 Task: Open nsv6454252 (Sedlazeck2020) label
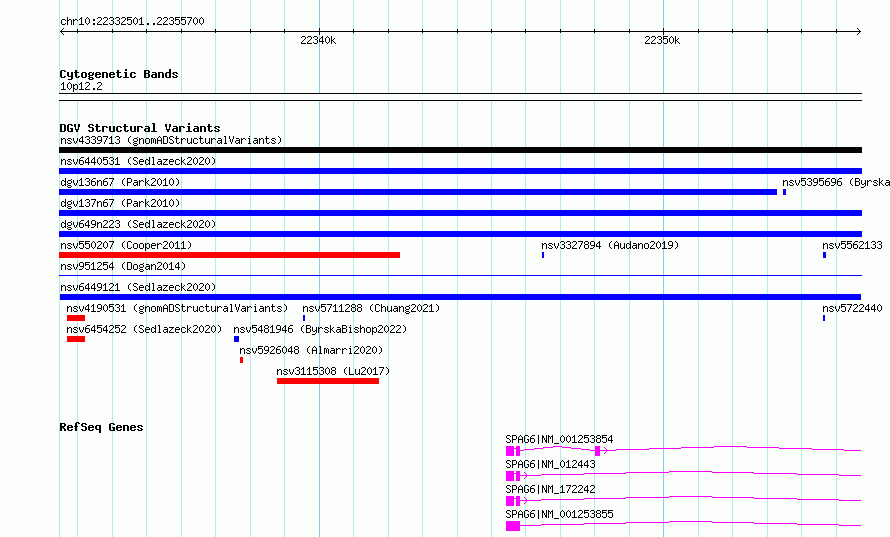pos(144,329)
